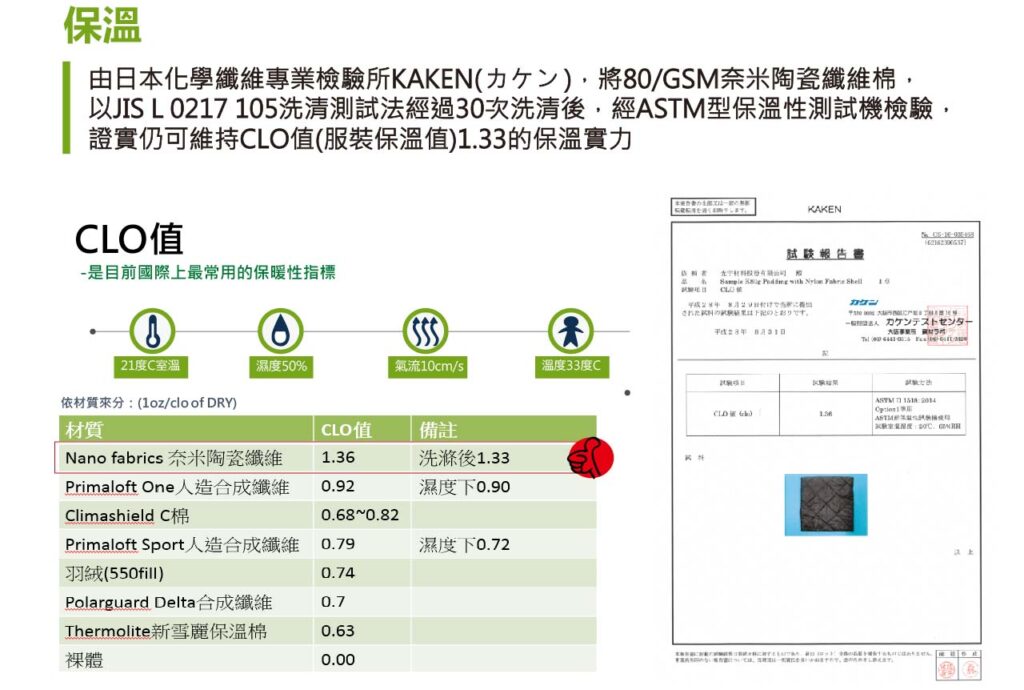
Task: Click the water drop humidity icon
Action: coord(280,330)
